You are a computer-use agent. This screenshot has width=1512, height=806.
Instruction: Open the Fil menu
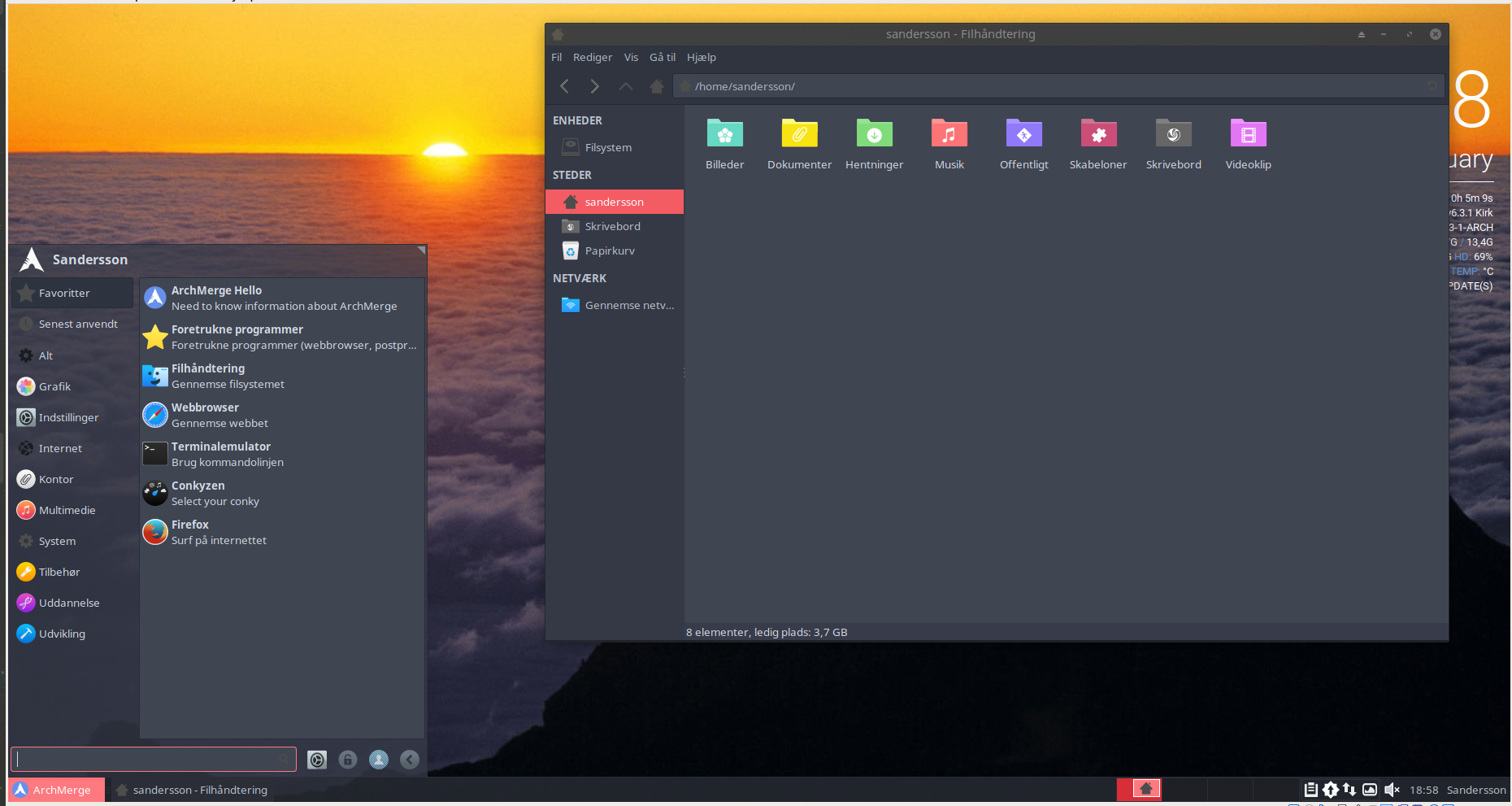tap(556, 57)
